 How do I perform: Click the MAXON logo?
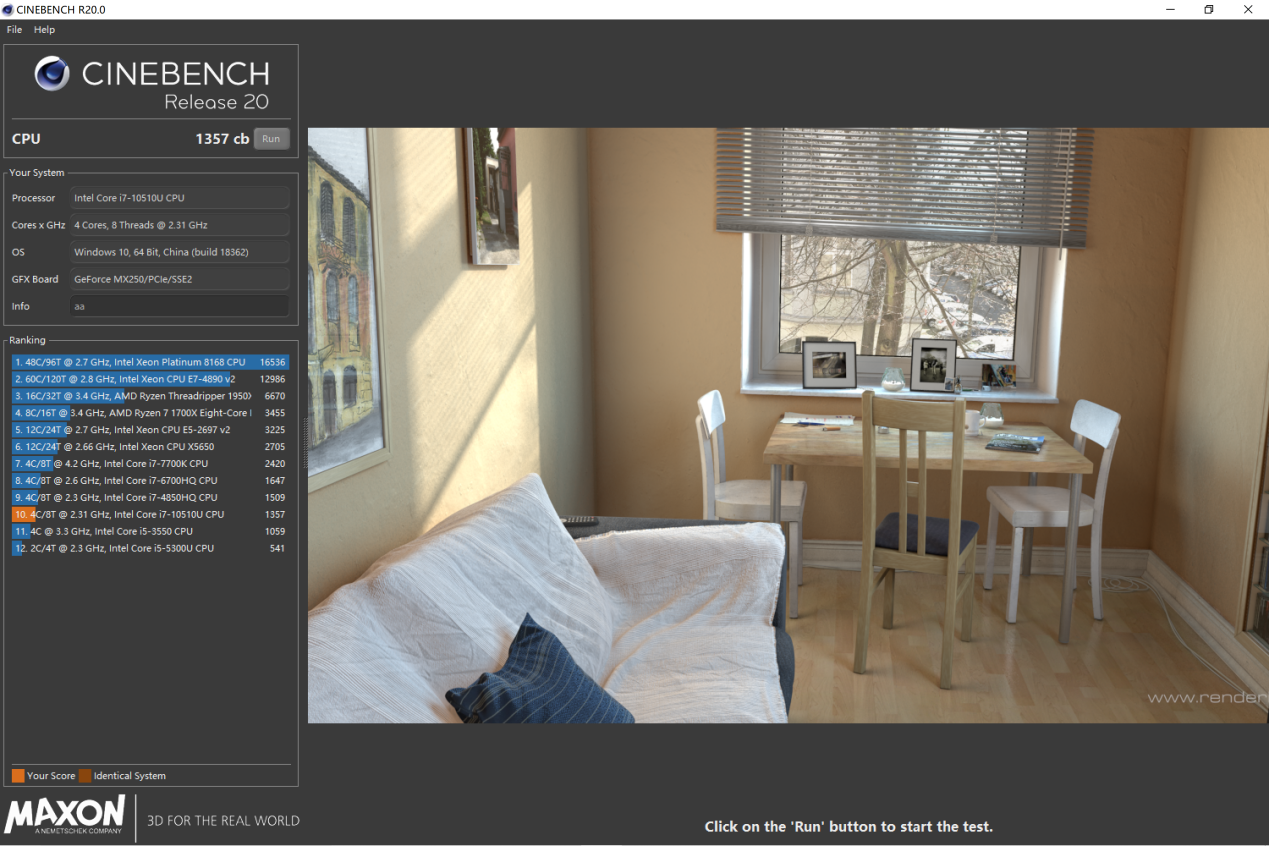click(x=65, y=815)
